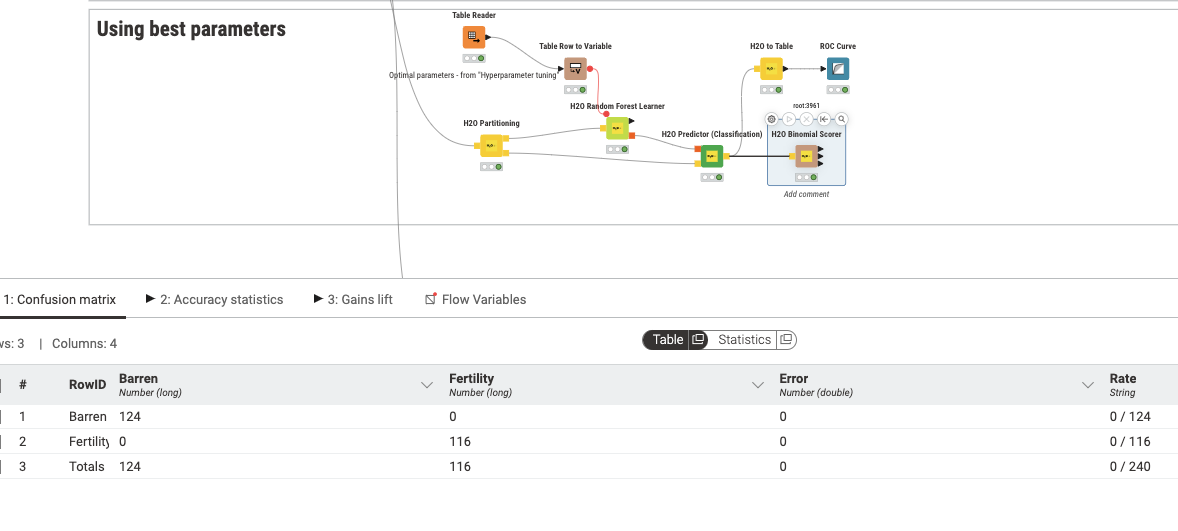1178x531 pixels.
Task: Click Add comment below Binomial Scorer
Action: point(806,195)
